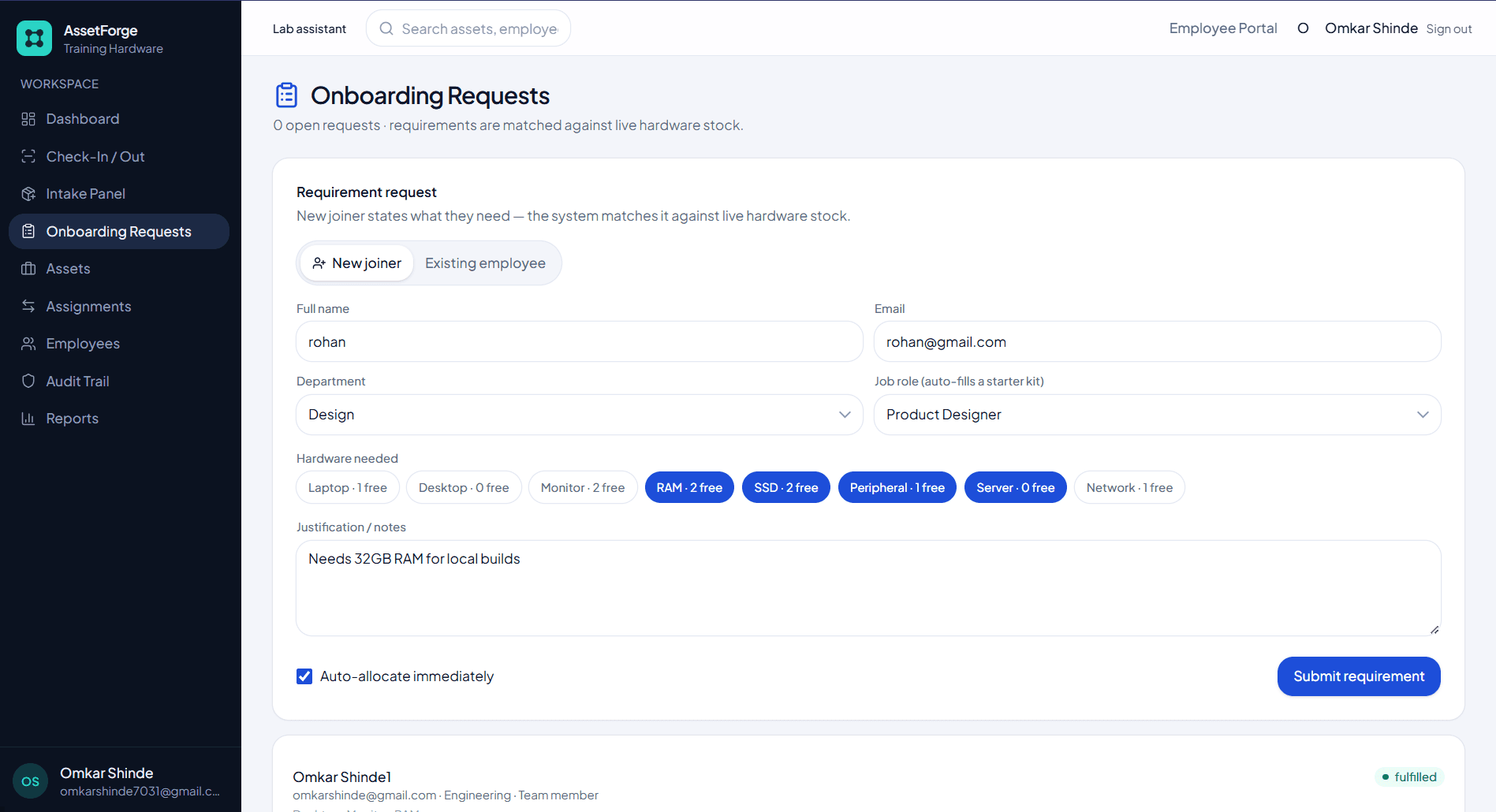
Task: Open the Assets briefcase icon
Action: coord(28,269)
